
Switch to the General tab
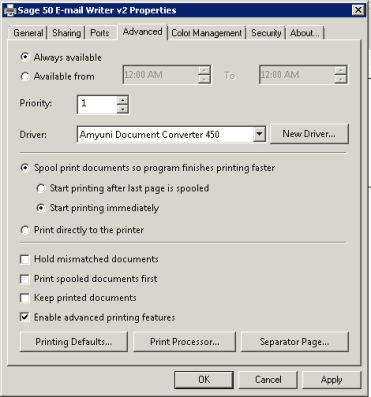[x=28, y=33]
